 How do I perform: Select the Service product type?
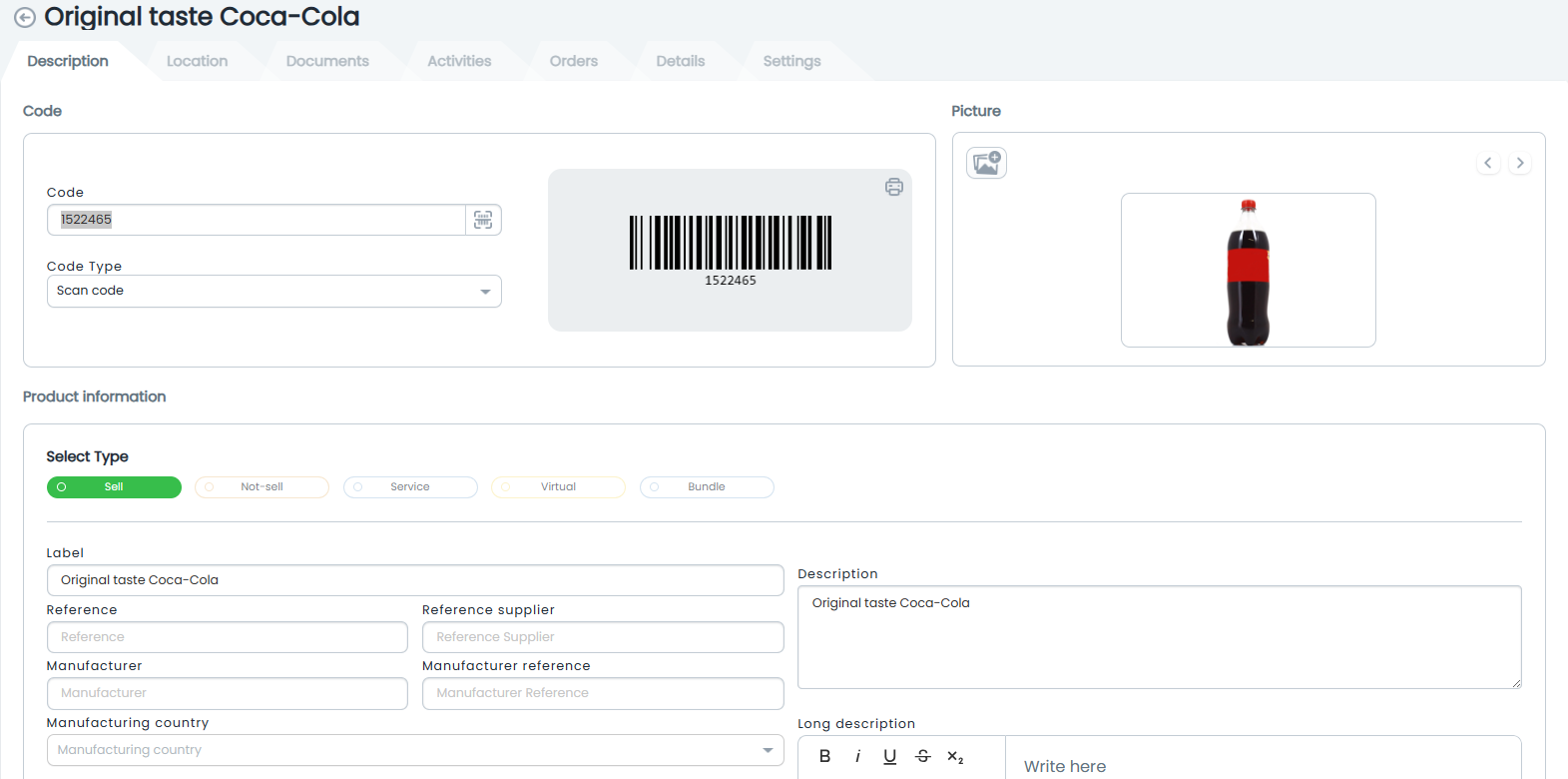(x=410, y=487)
